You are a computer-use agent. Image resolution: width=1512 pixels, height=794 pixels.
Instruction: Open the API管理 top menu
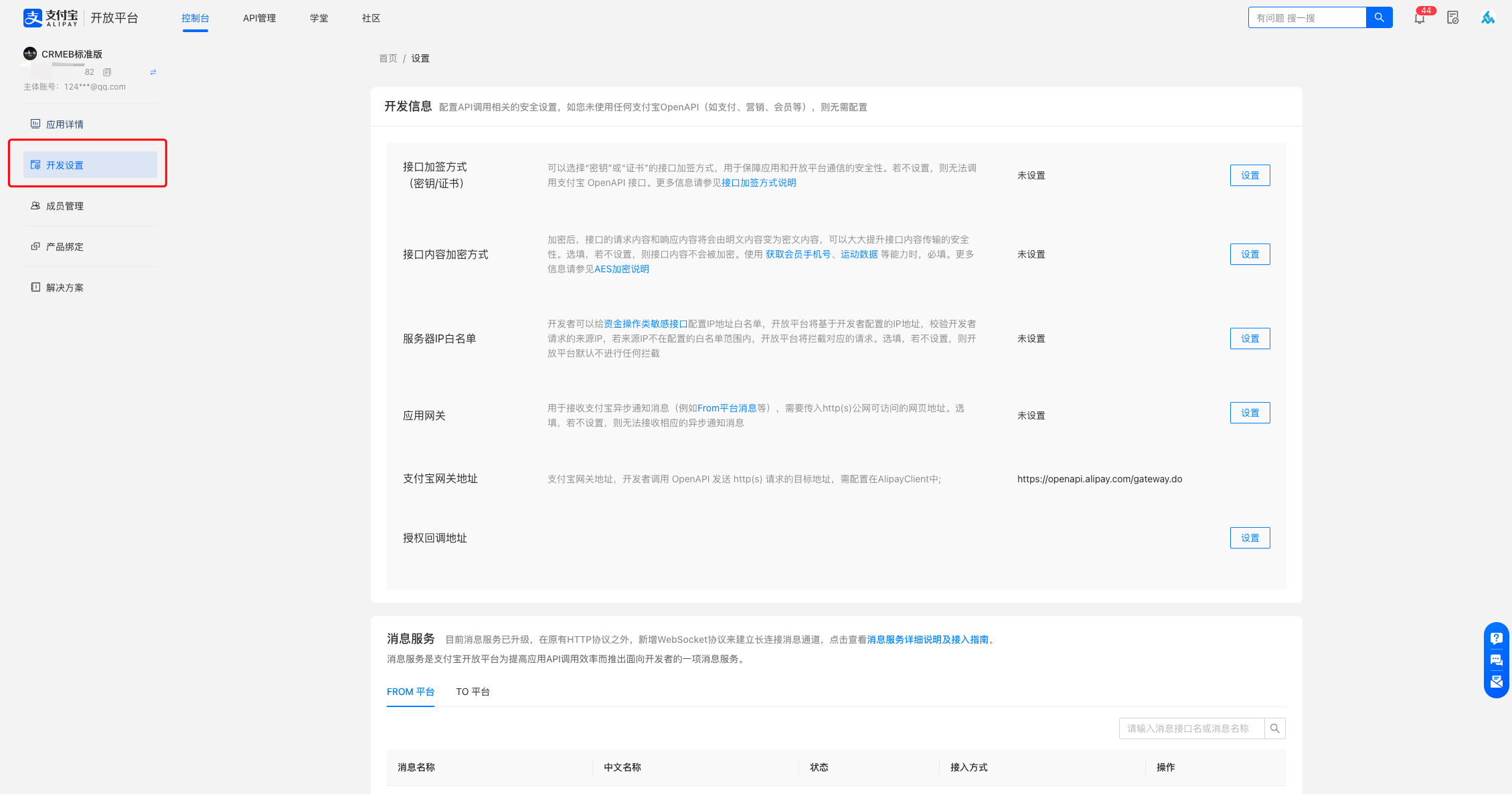click(x=259, y=18)
